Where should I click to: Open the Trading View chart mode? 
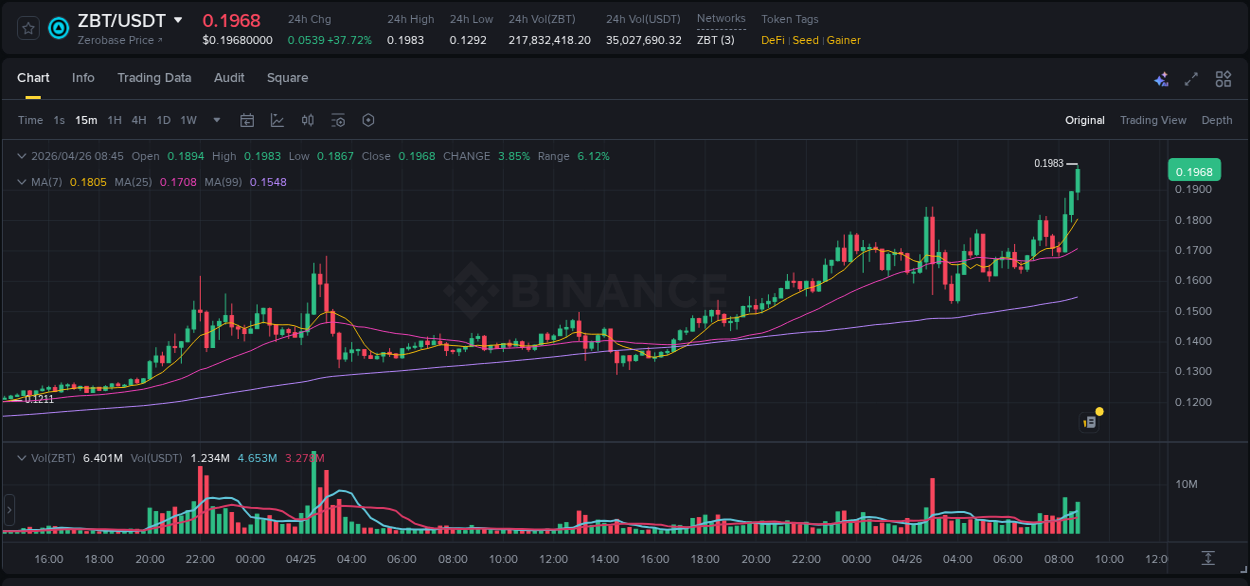point(1153,120)
